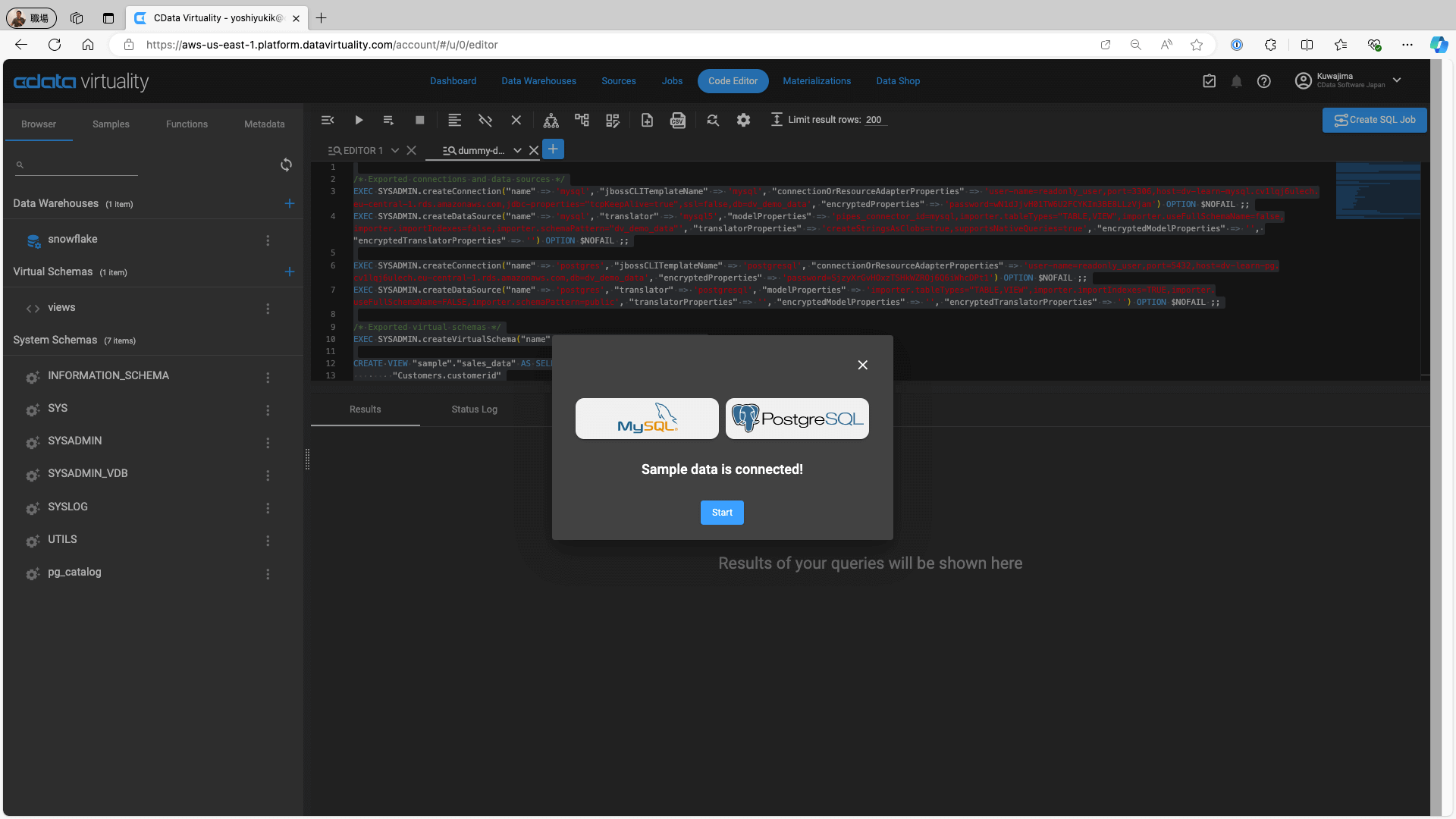Expand the views virtual schema

pyautogui.click(x=61, y=307)
